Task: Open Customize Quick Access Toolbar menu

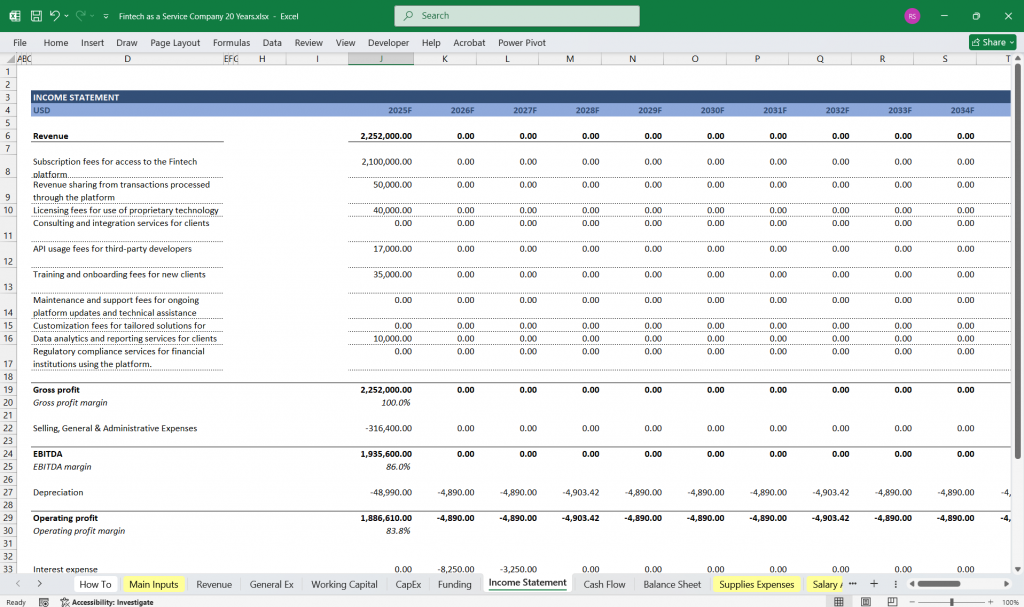Action: [x=105, y=15]
